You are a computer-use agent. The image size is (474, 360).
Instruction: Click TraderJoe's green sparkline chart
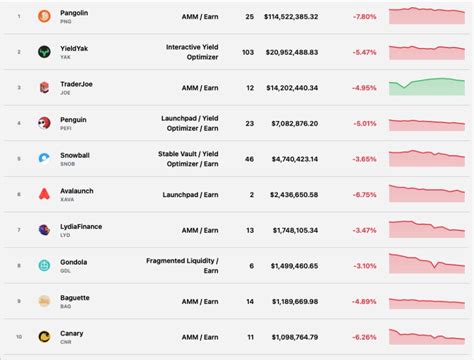427,87
